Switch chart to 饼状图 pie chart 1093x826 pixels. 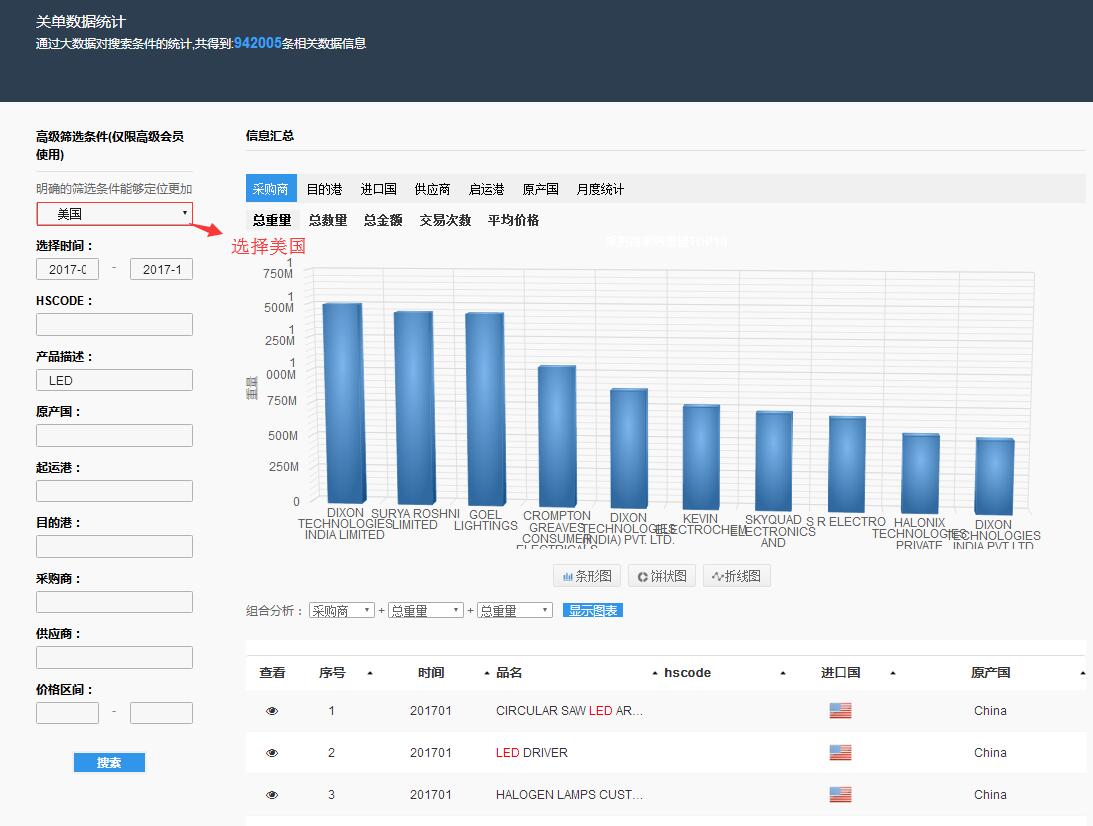click(x=662, y=576)
